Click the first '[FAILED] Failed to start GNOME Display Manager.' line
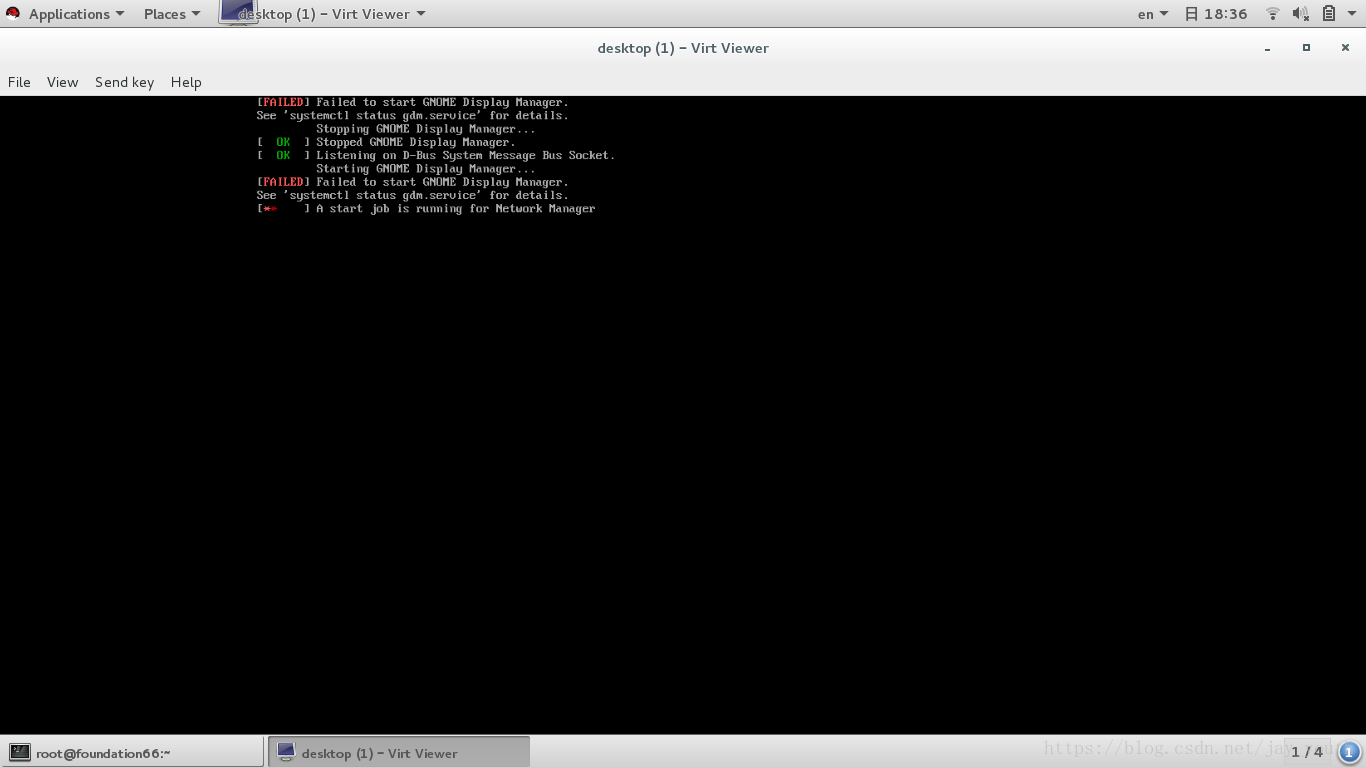Screen dimensions: 1366x768 coord(413,102)
